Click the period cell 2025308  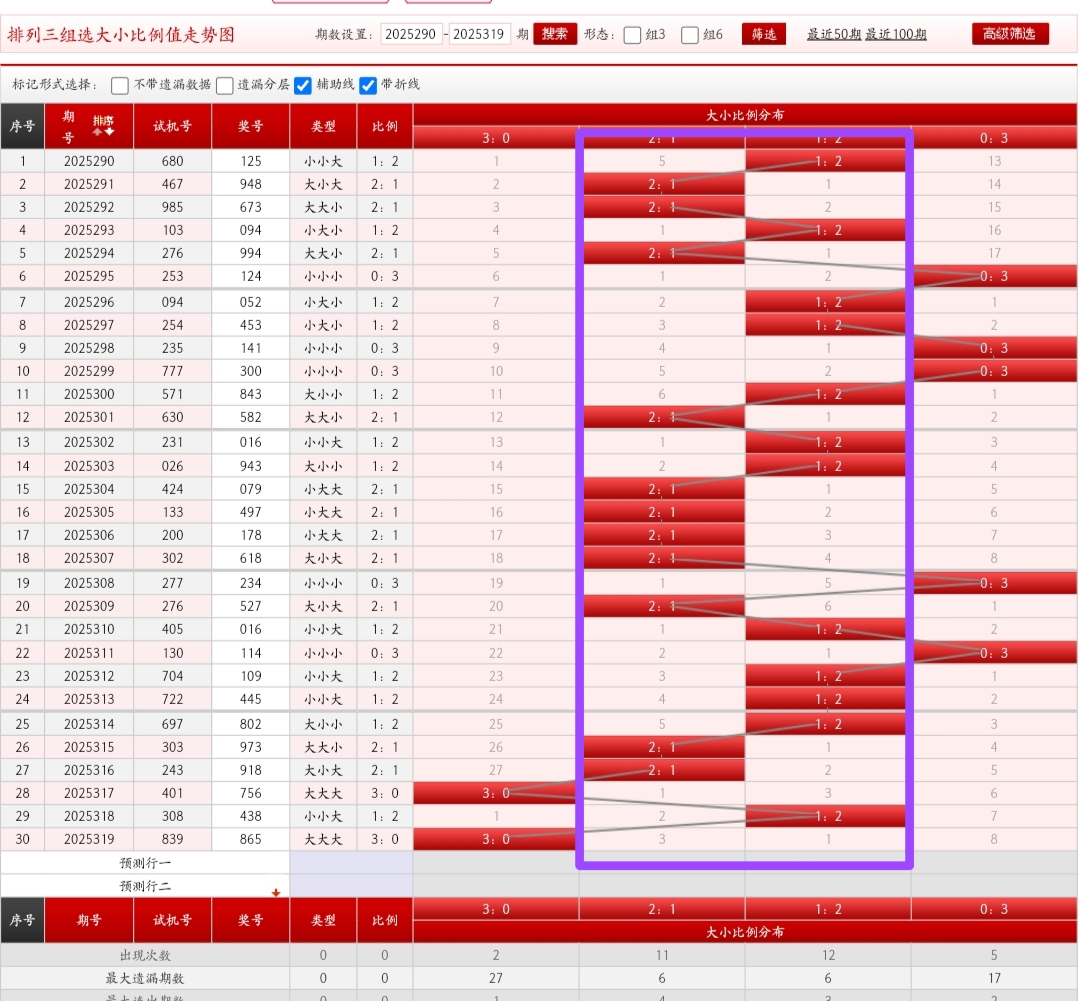[x=89, y=583]
